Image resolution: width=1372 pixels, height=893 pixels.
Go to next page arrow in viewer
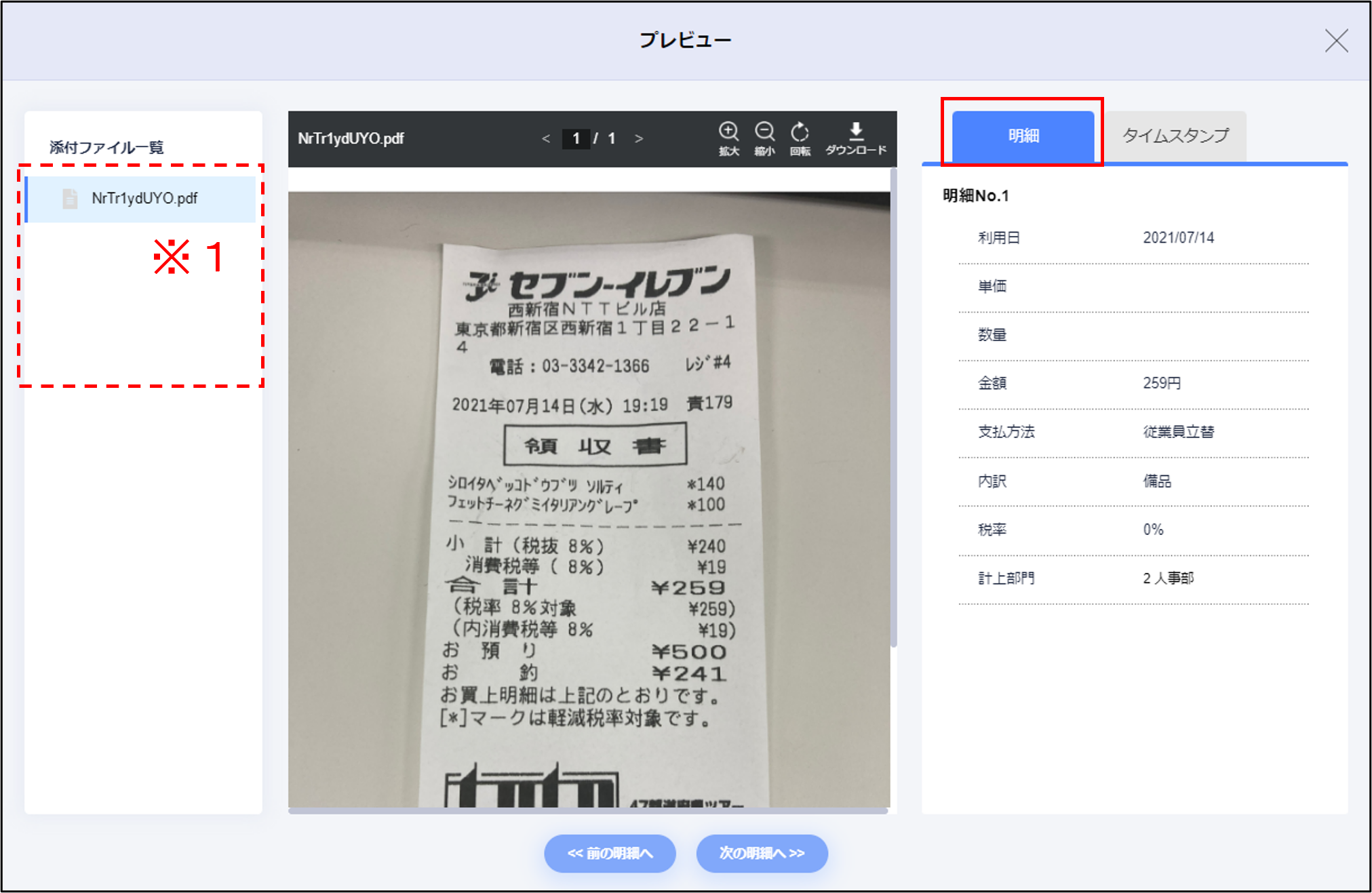tap(638, 138)
